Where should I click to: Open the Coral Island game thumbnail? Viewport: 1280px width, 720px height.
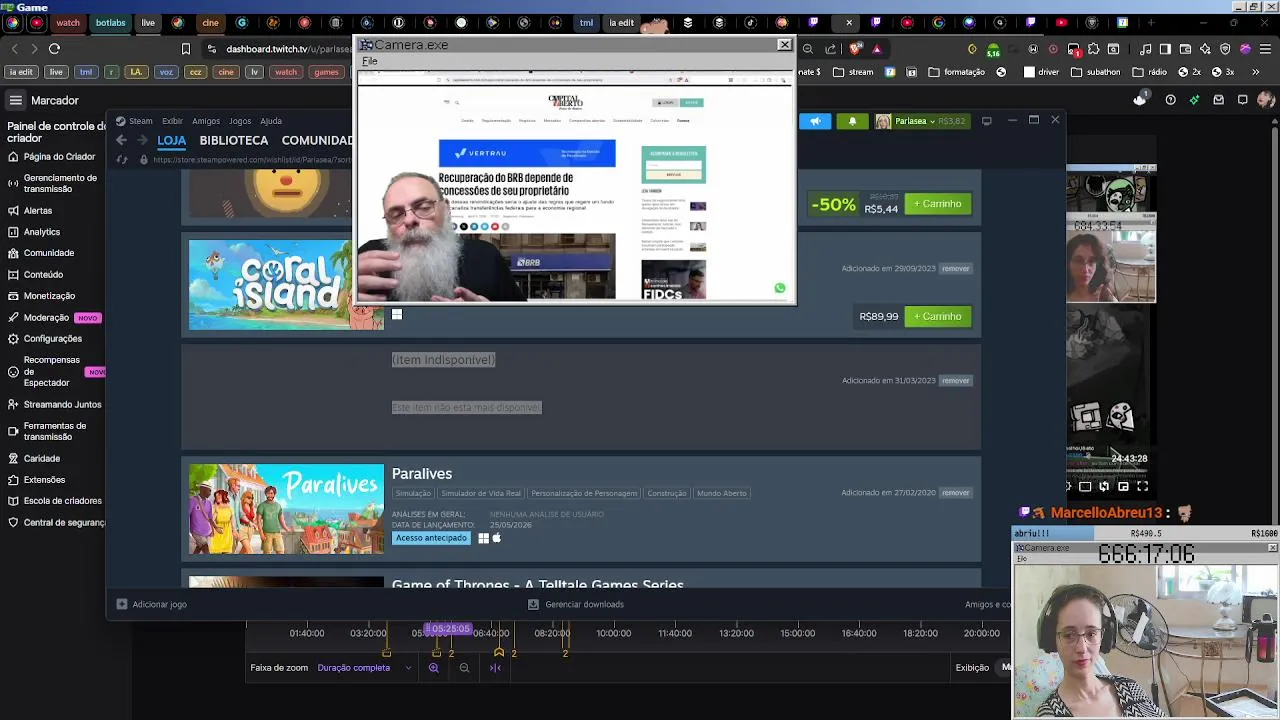click(x=286, y=285)
